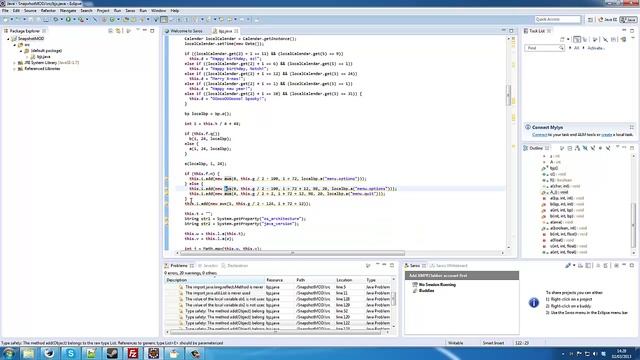
Task: Click the green Run toolbar button
Action: coord(68,20)
